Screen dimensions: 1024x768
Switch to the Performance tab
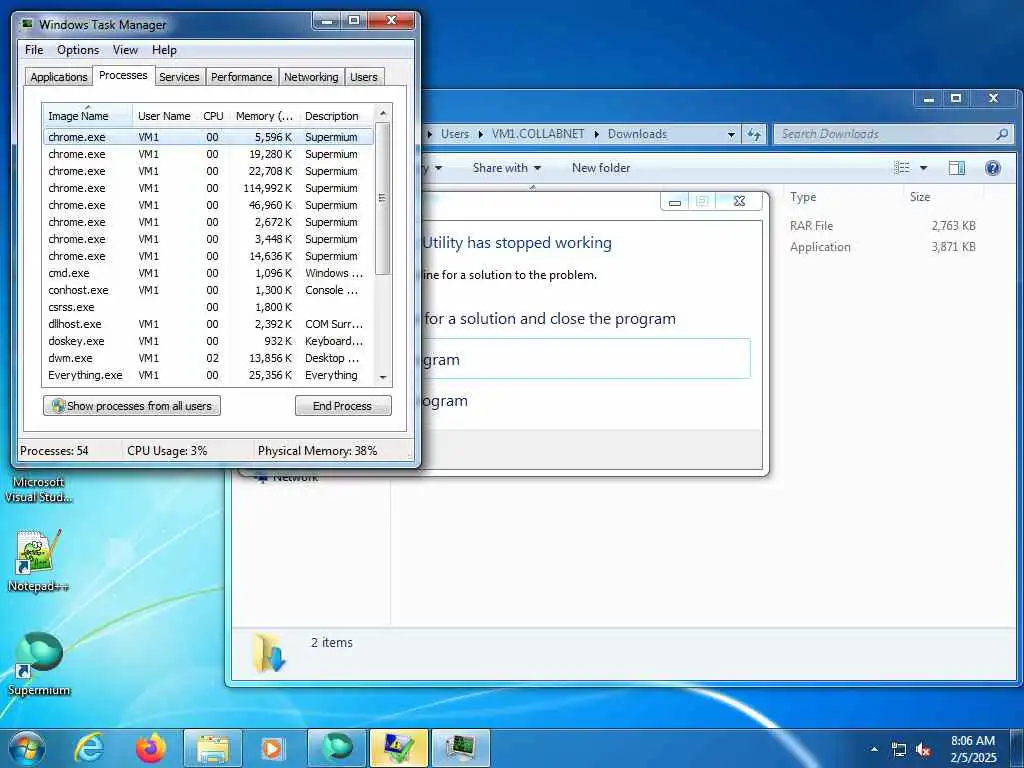tap(242, 77)
